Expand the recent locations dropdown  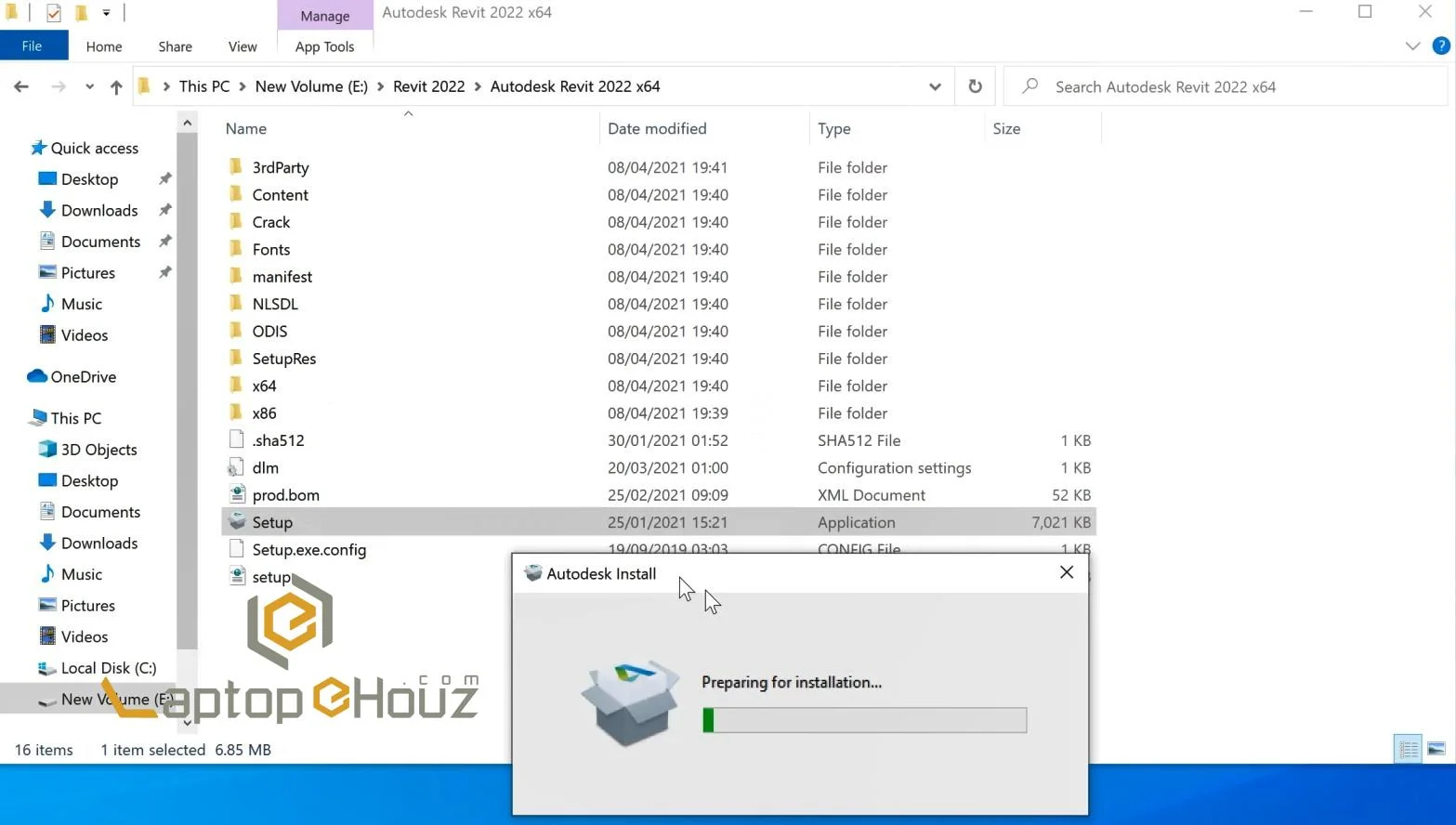pyautogui.click(x=89, y=86)
